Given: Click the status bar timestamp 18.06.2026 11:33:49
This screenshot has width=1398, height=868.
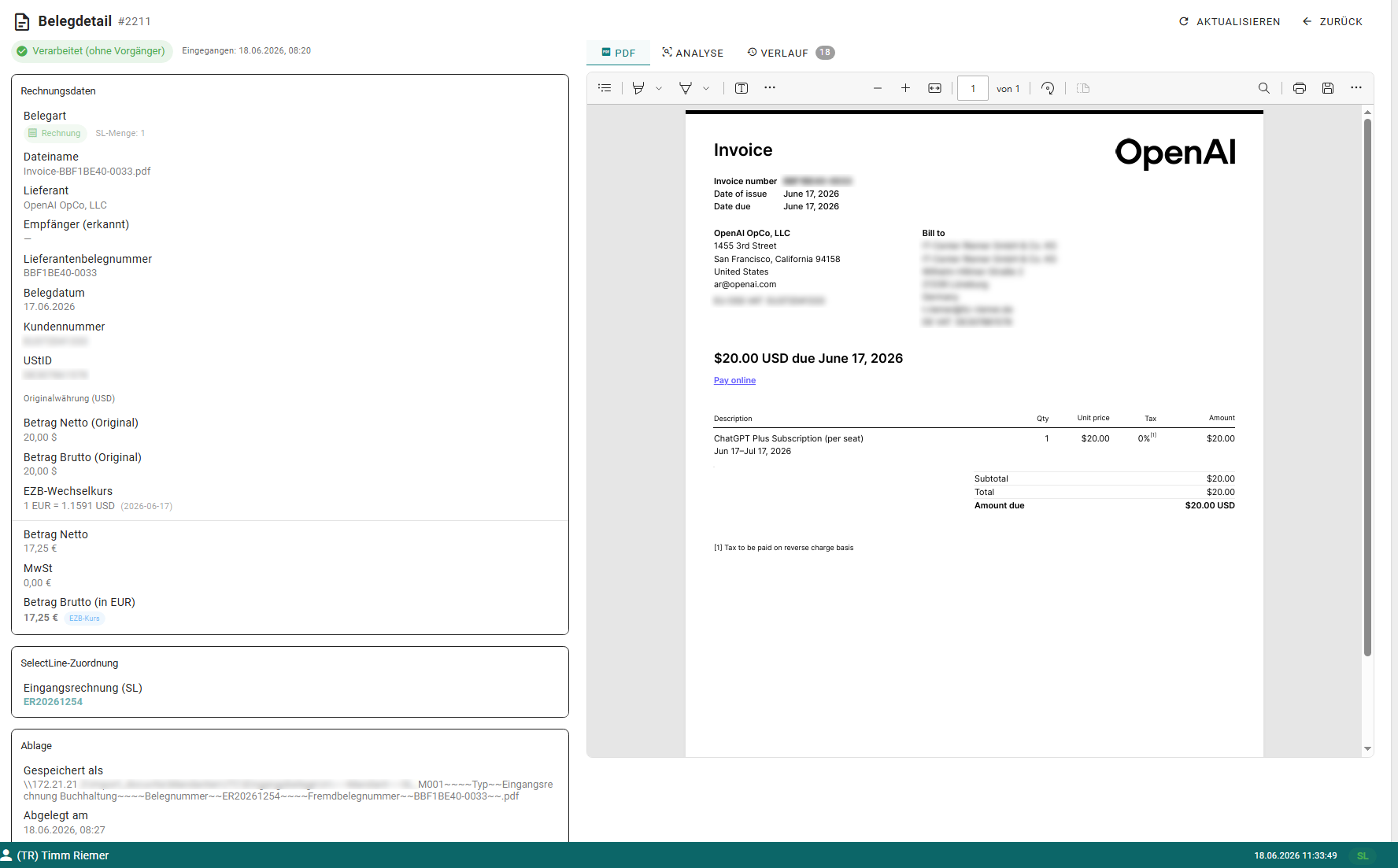Looking at the screenshot, I should click(1295, 856).
